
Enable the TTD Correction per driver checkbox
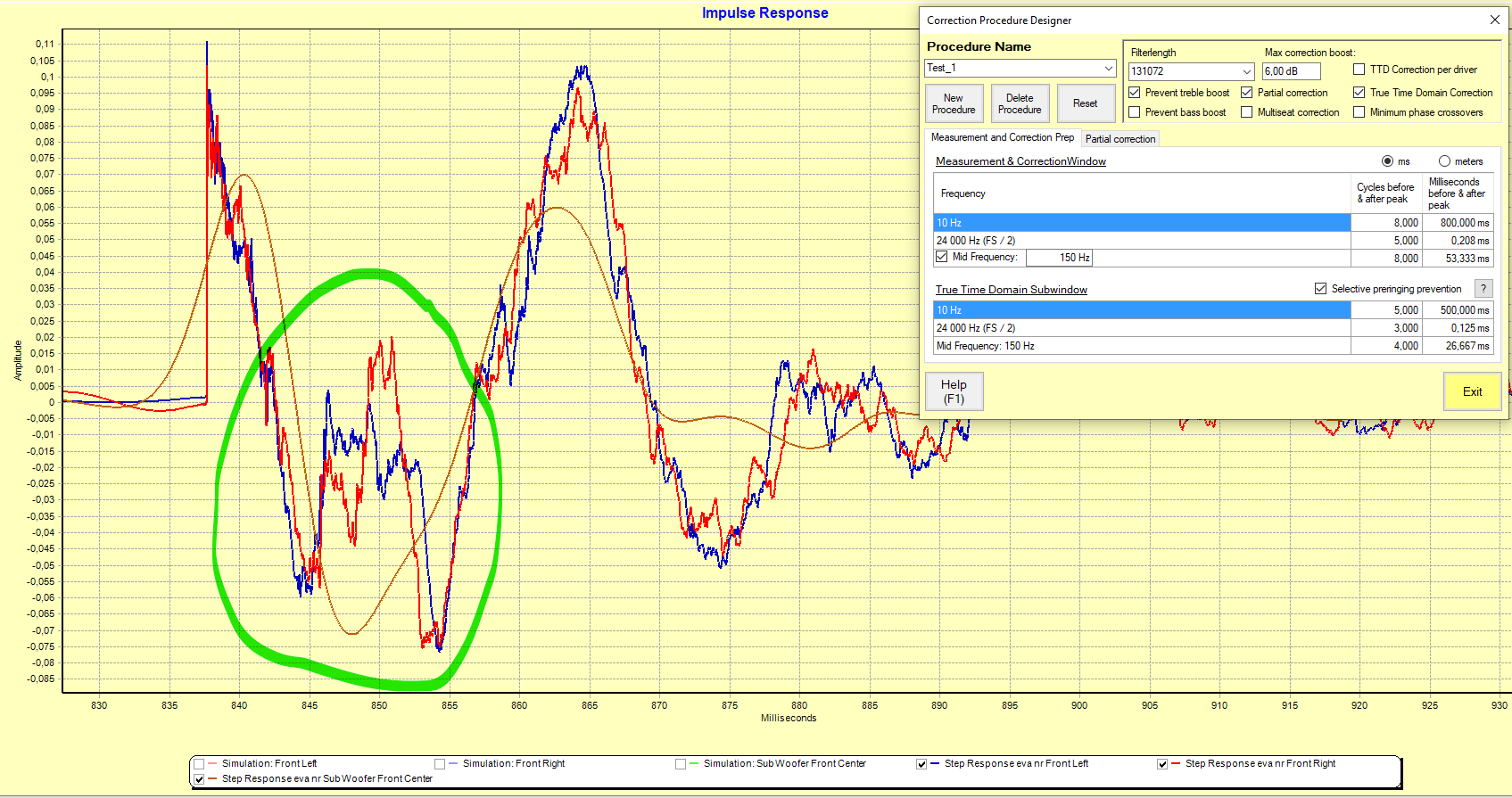[1359, 70]
